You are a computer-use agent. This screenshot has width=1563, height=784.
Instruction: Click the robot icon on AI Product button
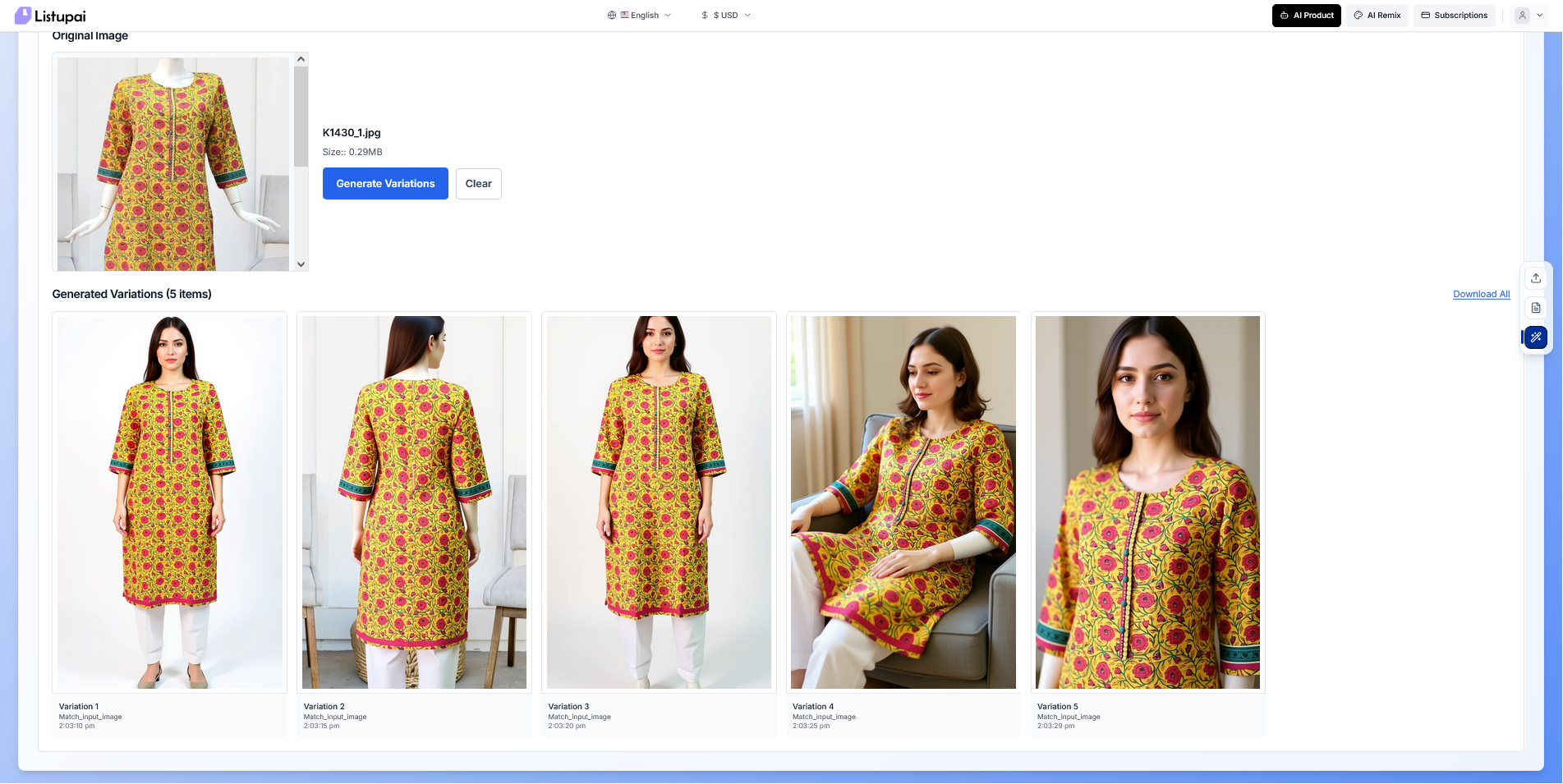[1285, 15]
